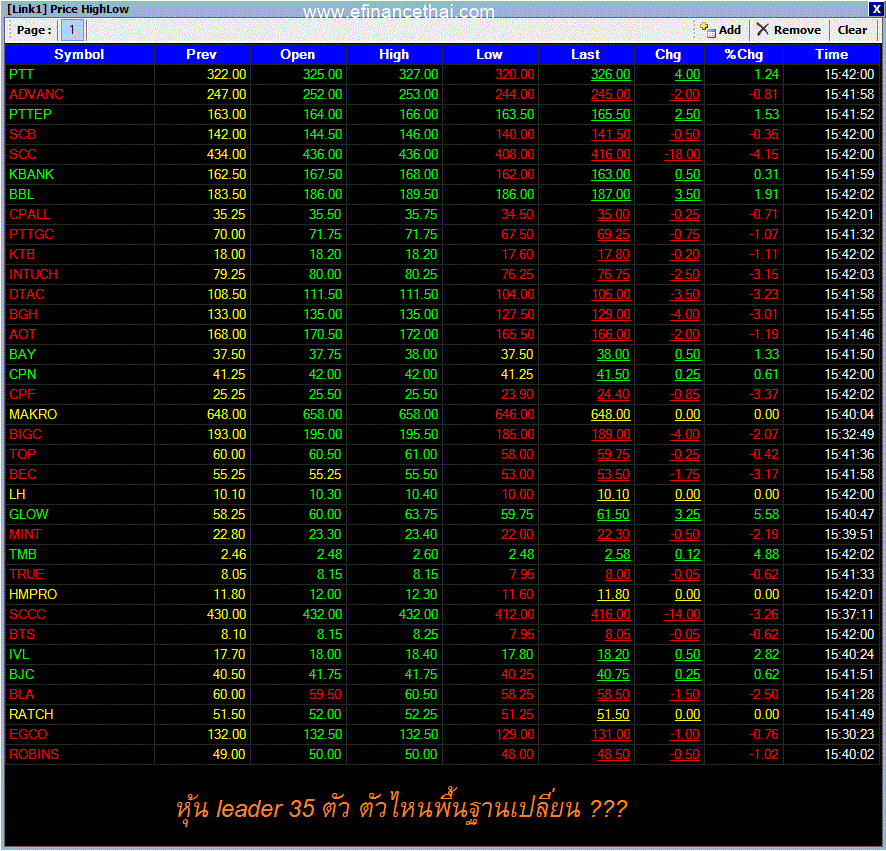Click the Time column header
This screenshot has width=886, height=851.
831,54
